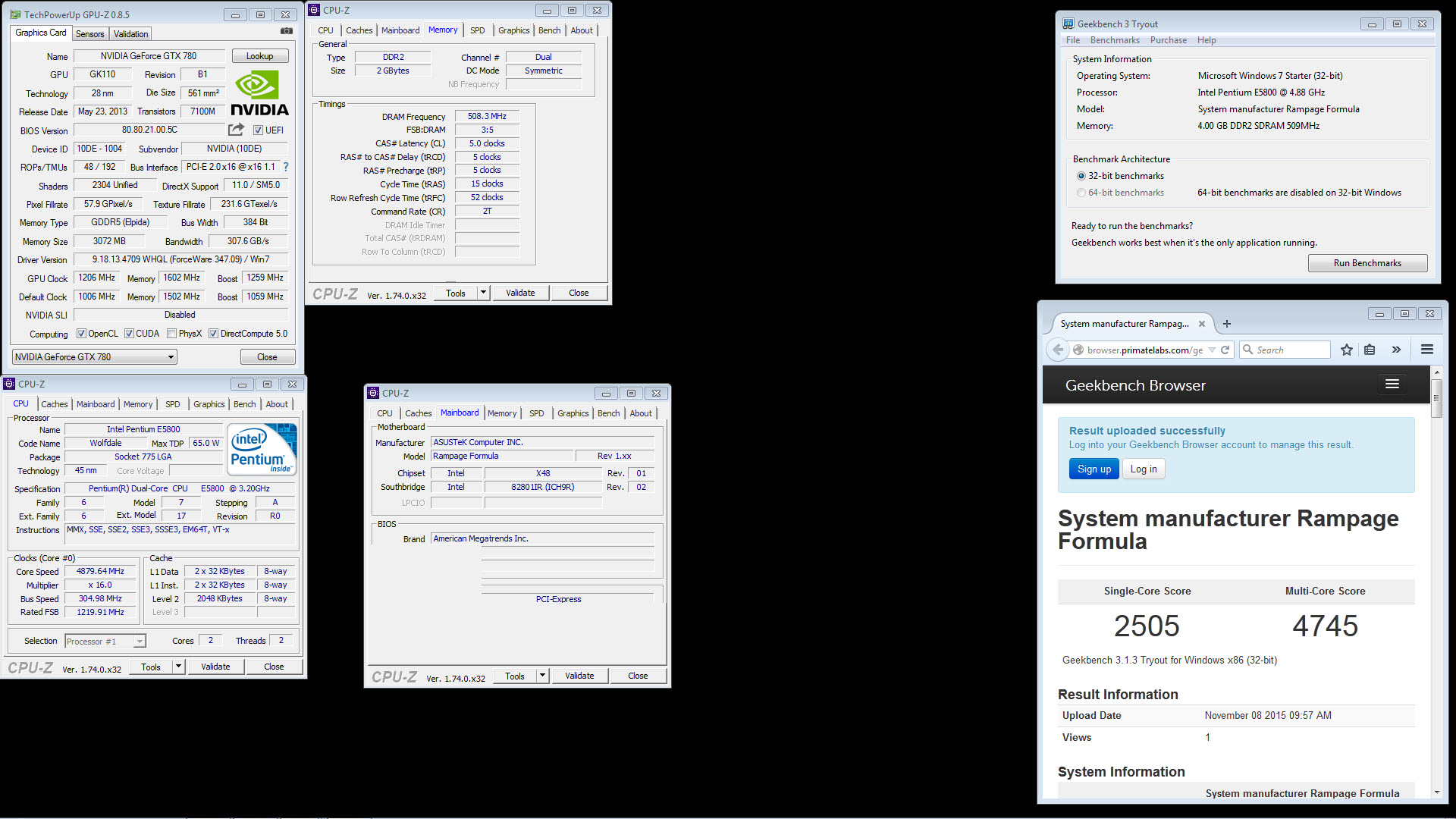The image size is (1456, 819).
Task: Click Validate in CPU-Z Memory window
Action: (520, 293)
